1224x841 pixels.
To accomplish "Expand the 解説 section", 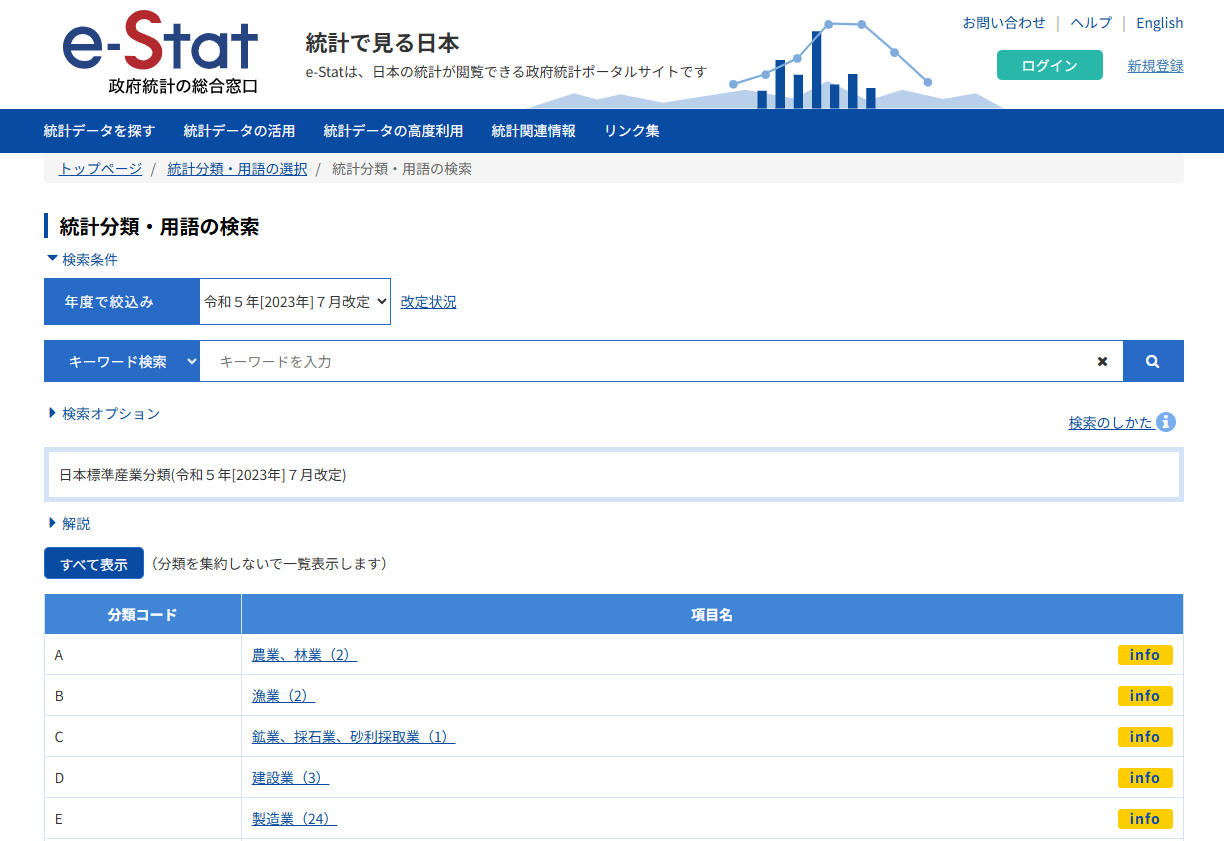I will (x=69, y=523).
